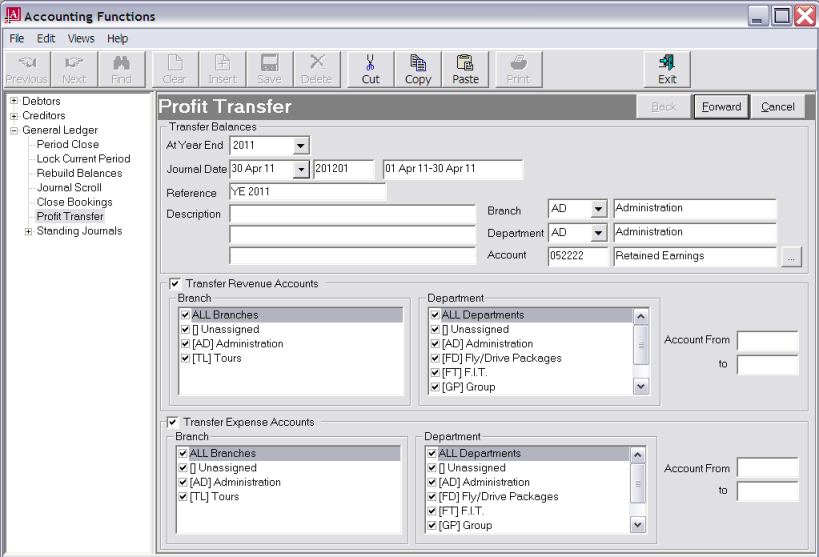Open the At Year End dropdown
The height and width of the screenshot is (557, 819).
point(300,146)
